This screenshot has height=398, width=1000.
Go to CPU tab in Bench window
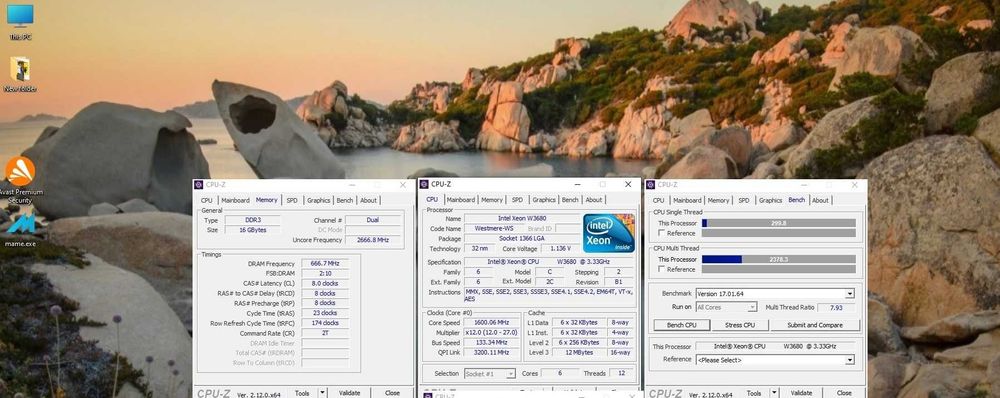tap(658, 200)
